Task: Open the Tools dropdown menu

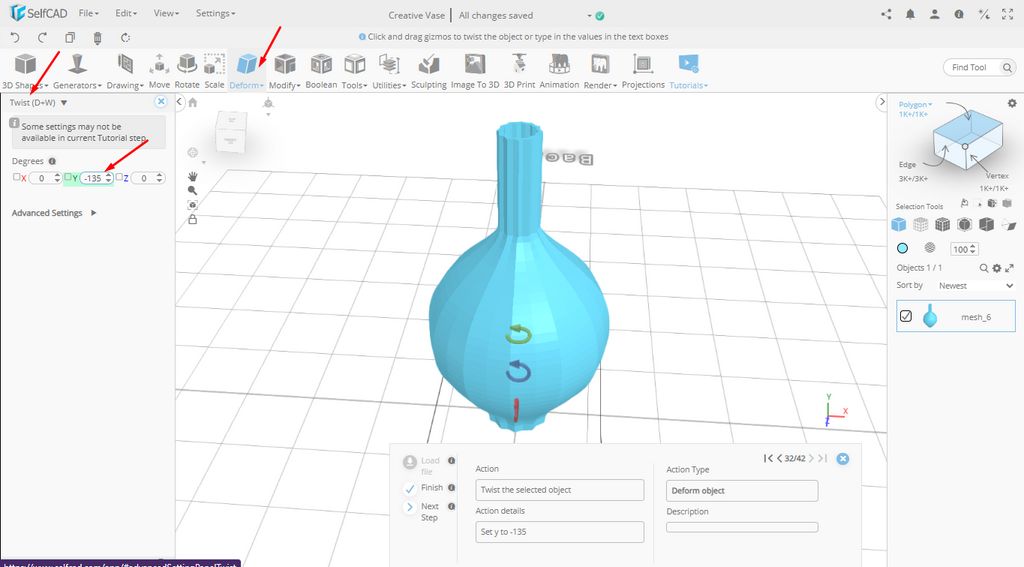Action: 355,71
